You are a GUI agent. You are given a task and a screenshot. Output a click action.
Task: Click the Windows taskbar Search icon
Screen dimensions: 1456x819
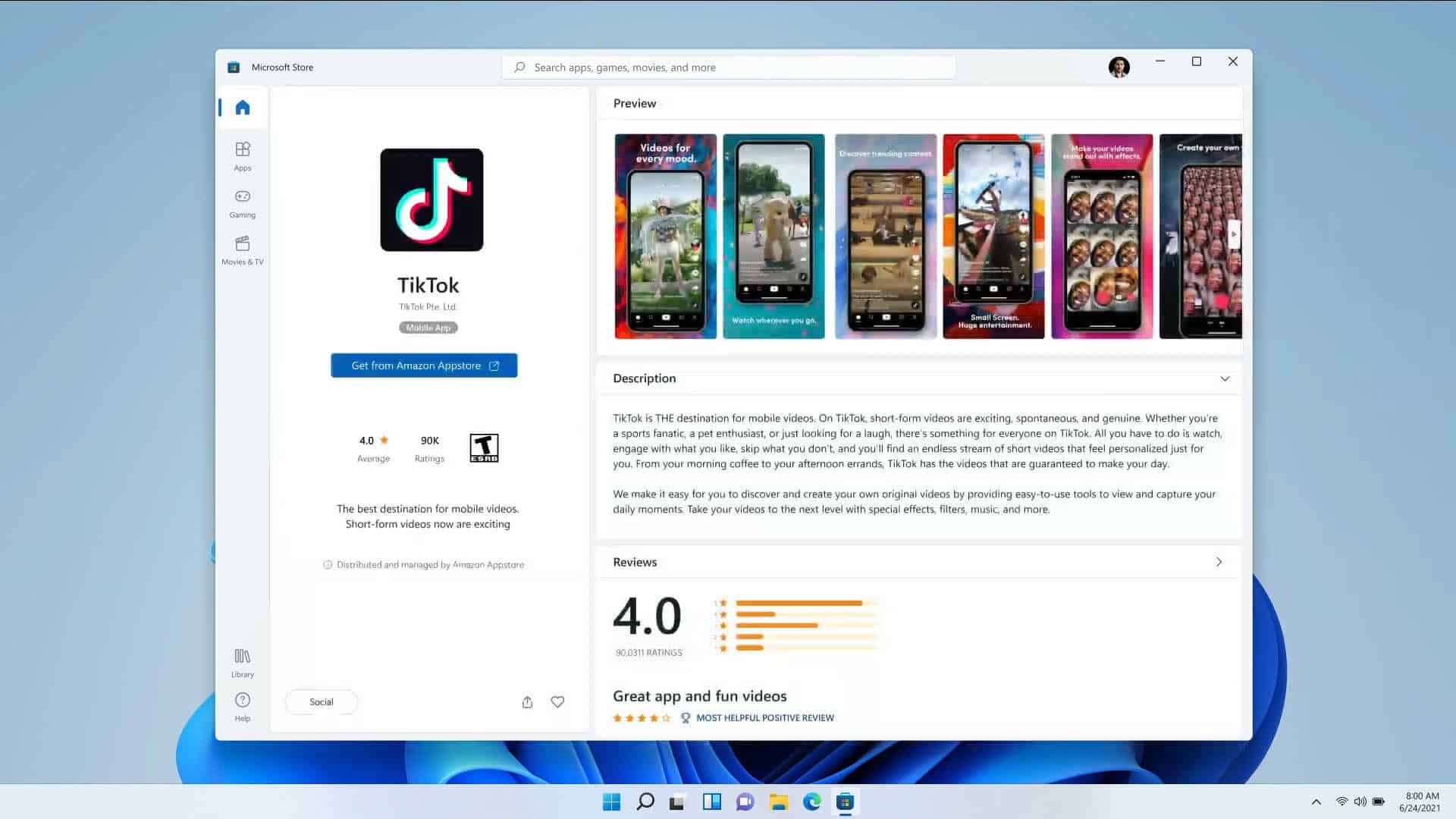point(644,801)
